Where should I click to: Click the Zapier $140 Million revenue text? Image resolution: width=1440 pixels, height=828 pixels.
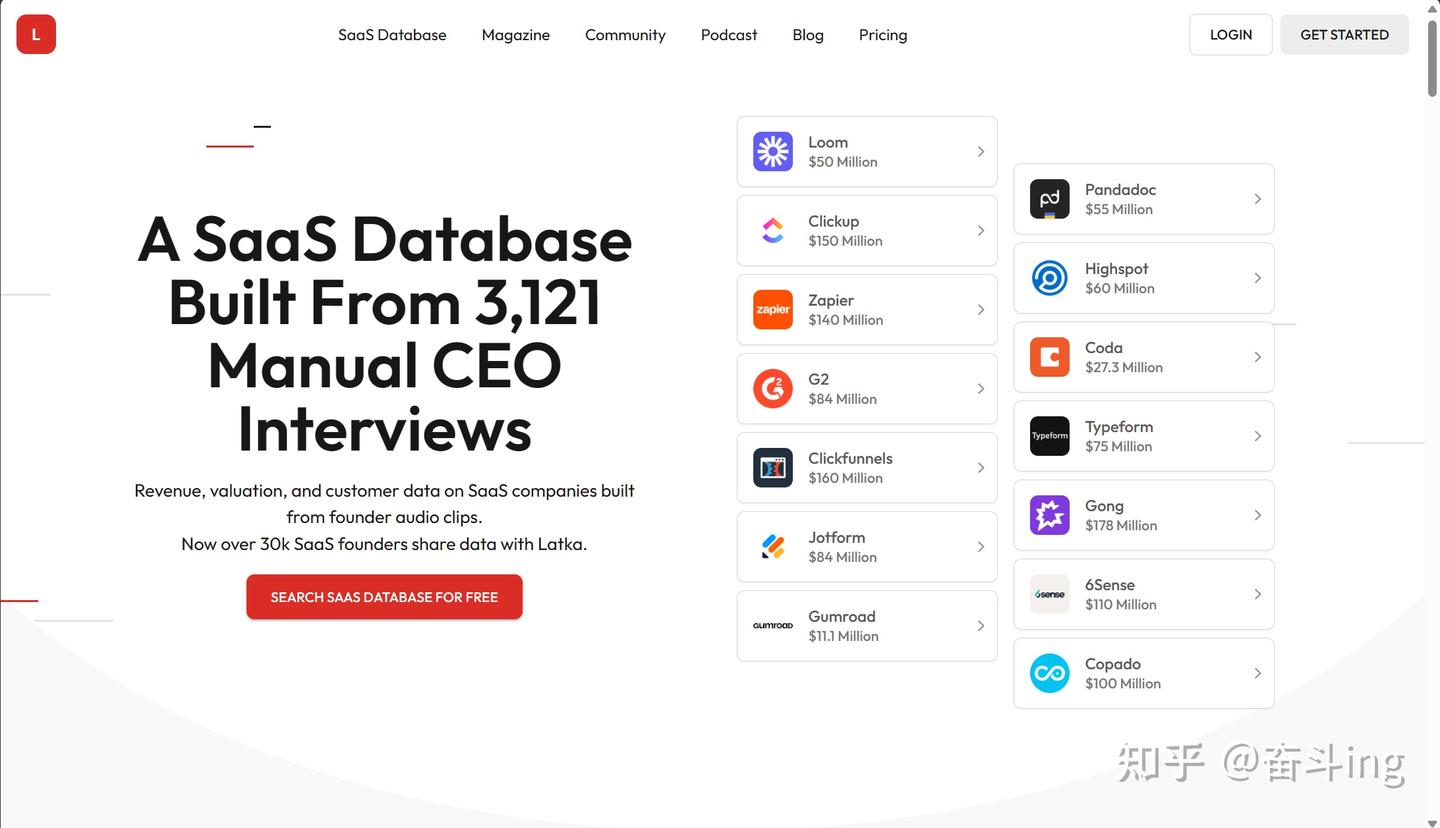click(x=845, y=320)
